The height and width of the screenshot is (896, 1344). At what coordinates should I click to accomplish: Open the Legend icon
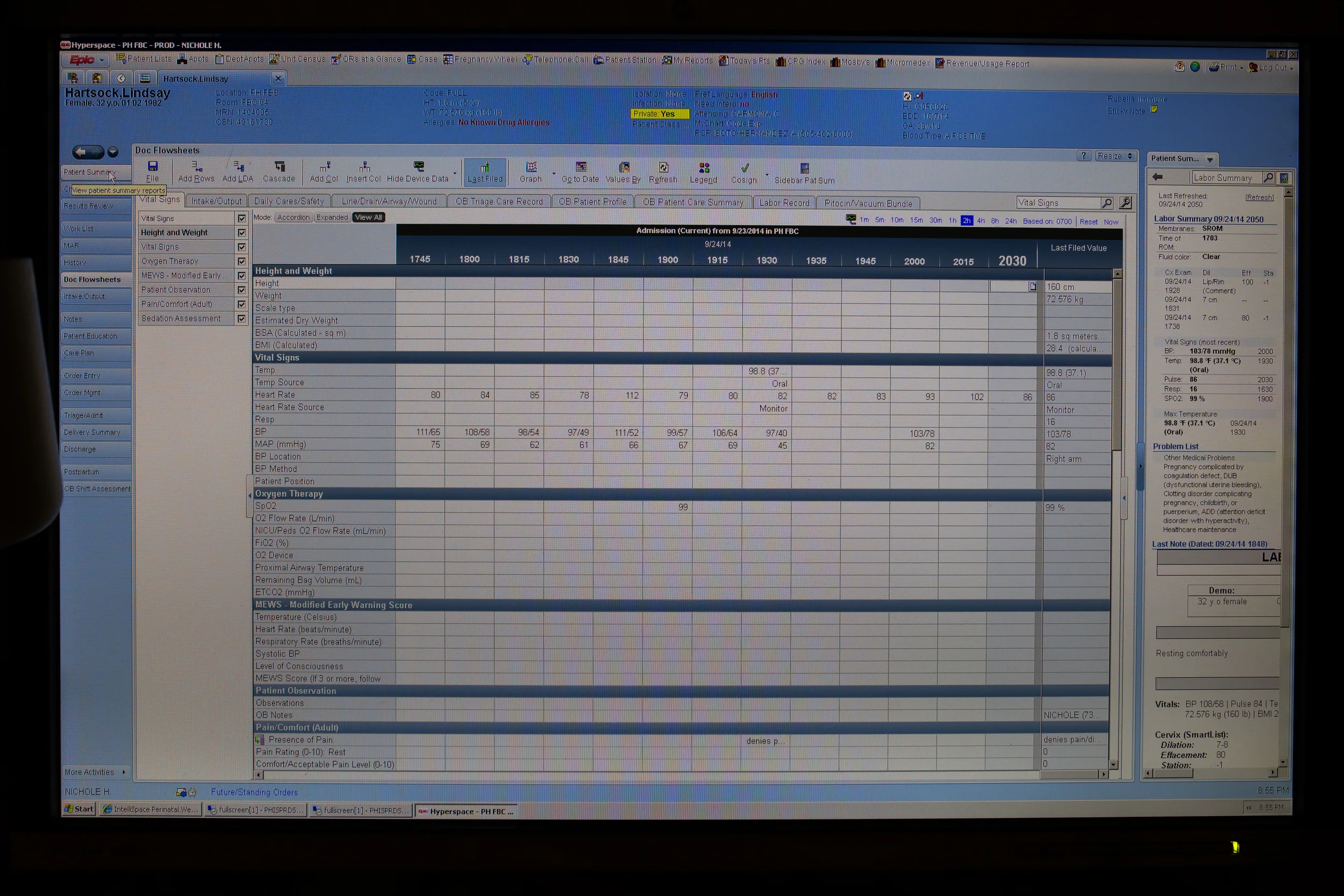(703, 168)
